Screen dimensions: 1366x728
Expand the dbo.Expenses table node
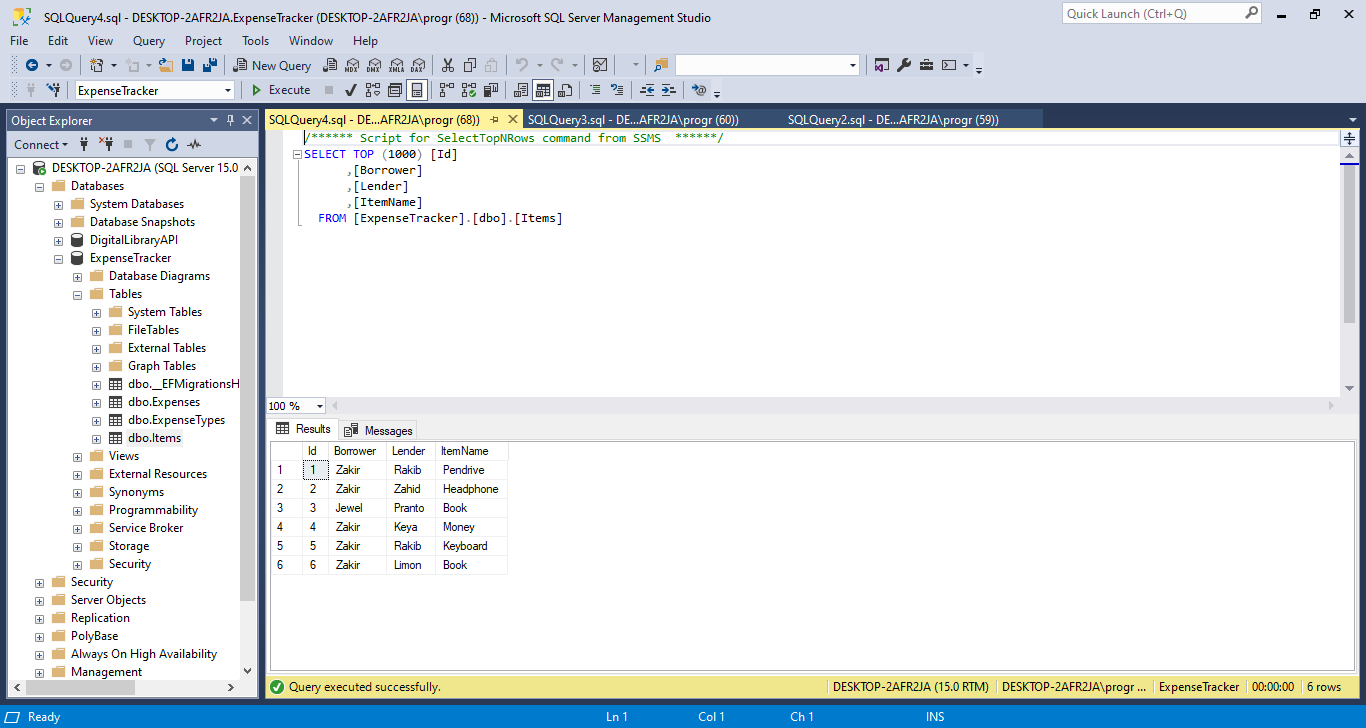97,402
